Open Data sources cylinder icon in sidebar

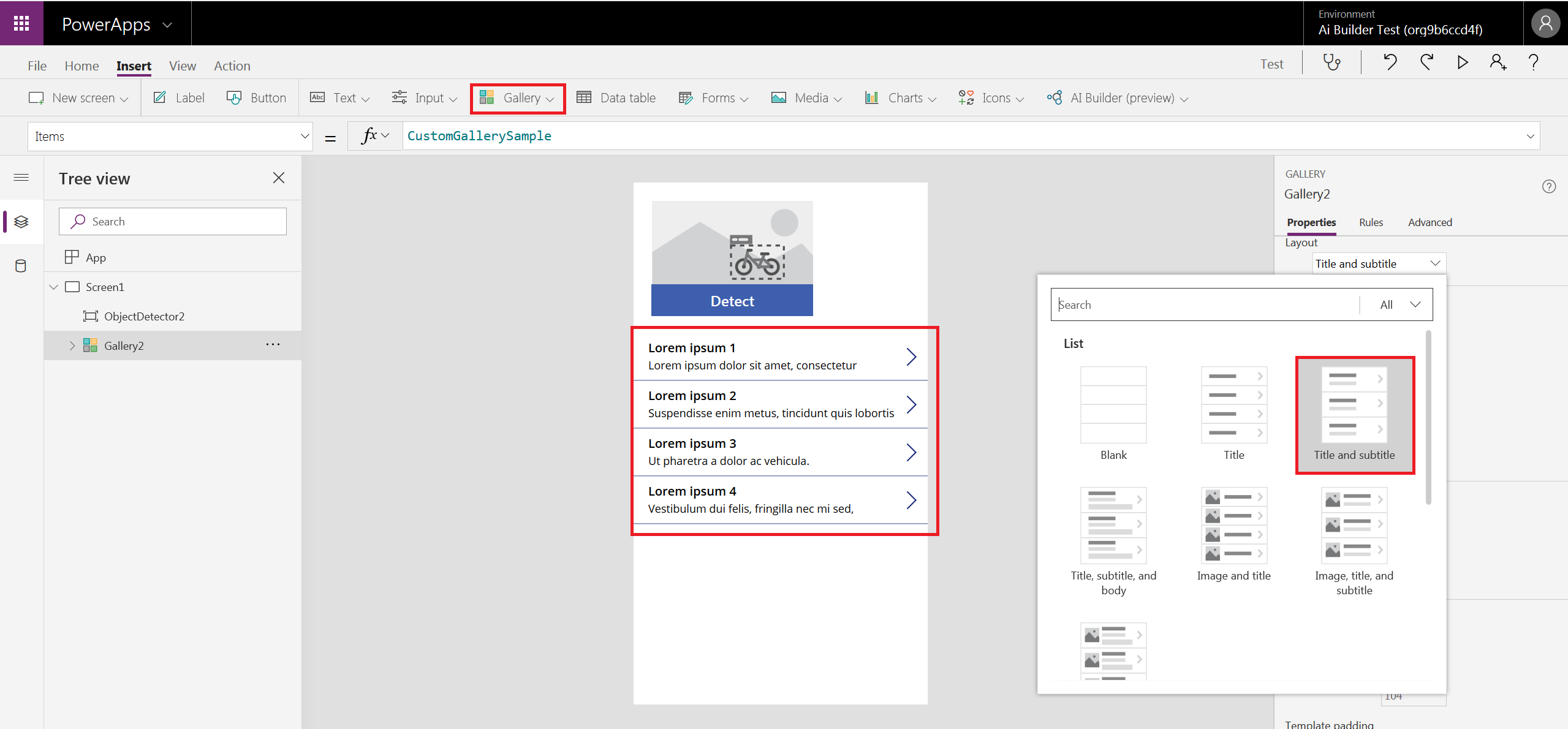tap(21, 266)
